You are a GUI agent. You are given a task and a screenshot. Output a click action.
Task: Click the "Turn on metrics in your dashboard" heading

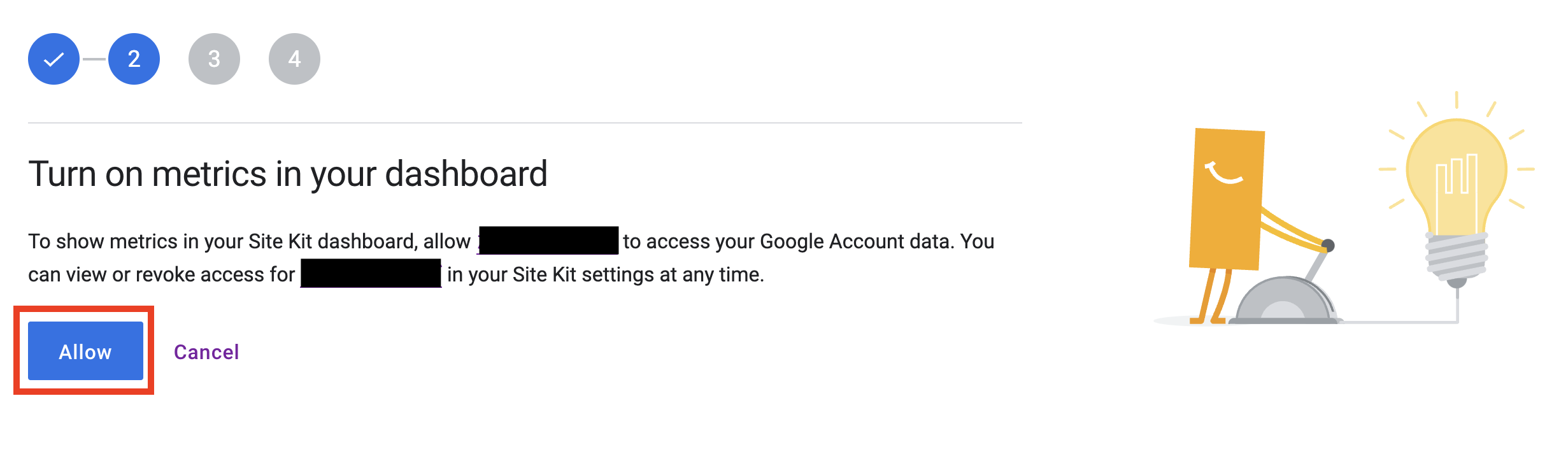[288, 174]
